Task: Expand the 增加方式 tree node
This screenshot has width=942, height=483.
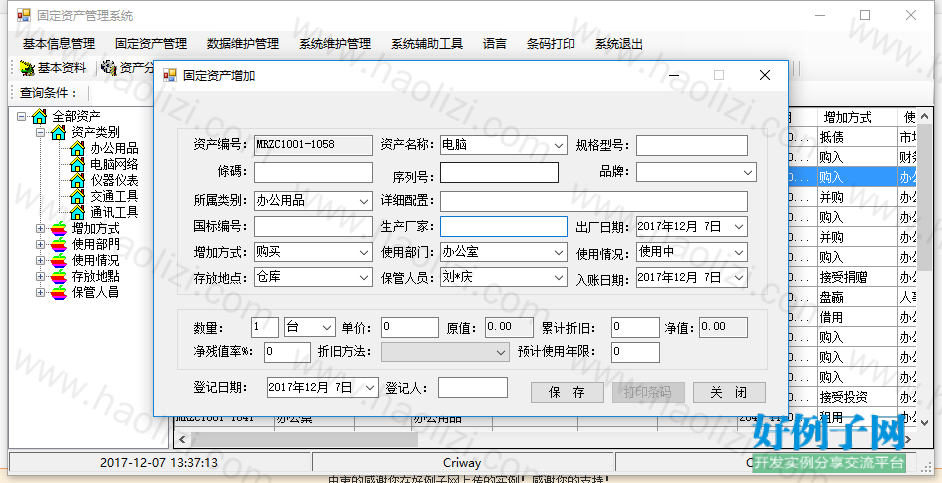Action: tap(40, 228)
